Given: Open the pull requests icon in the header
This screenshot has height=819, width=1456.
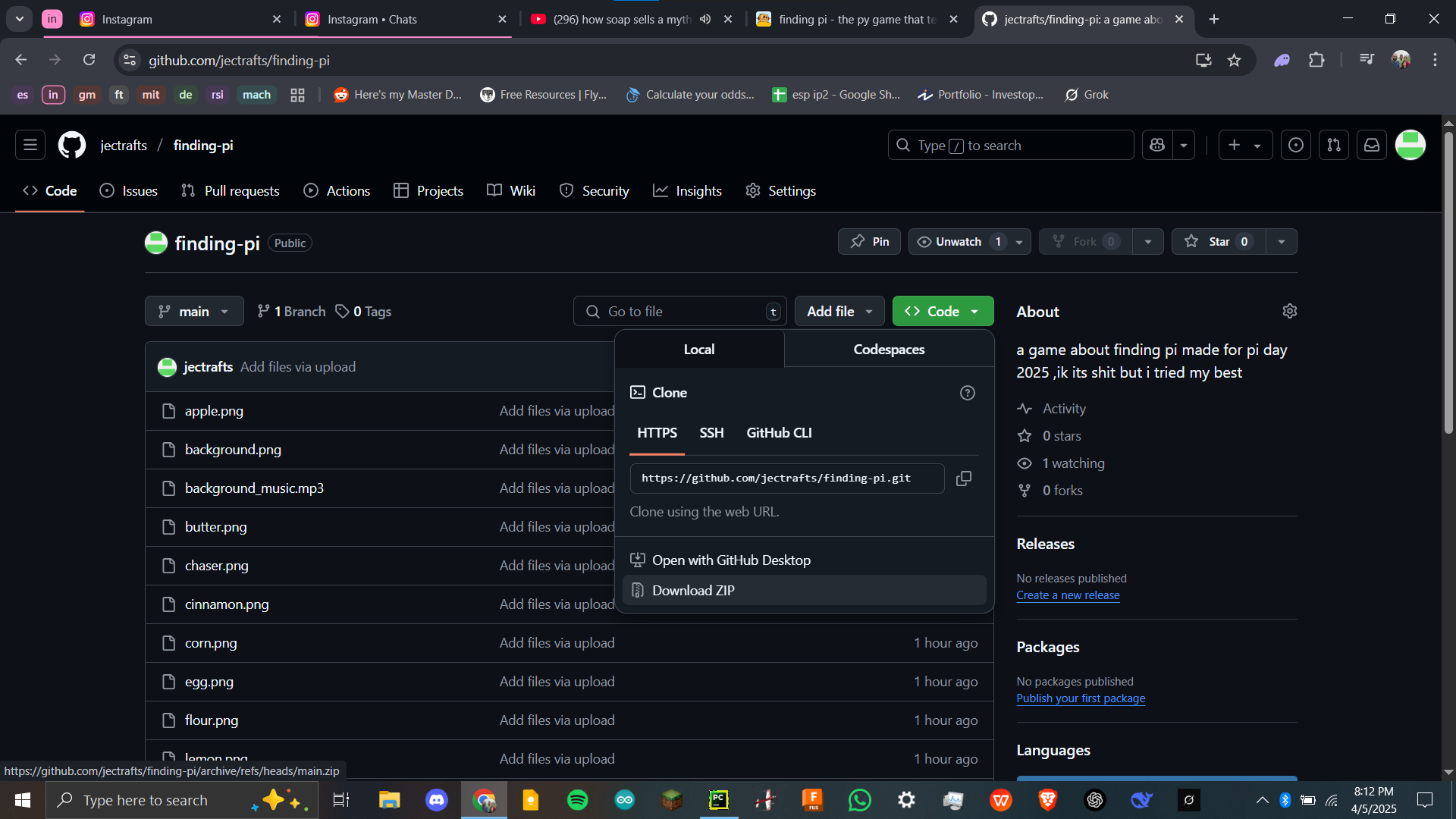Looking at the screenshot, I should pyautogui.click(x=1334, y=145).
